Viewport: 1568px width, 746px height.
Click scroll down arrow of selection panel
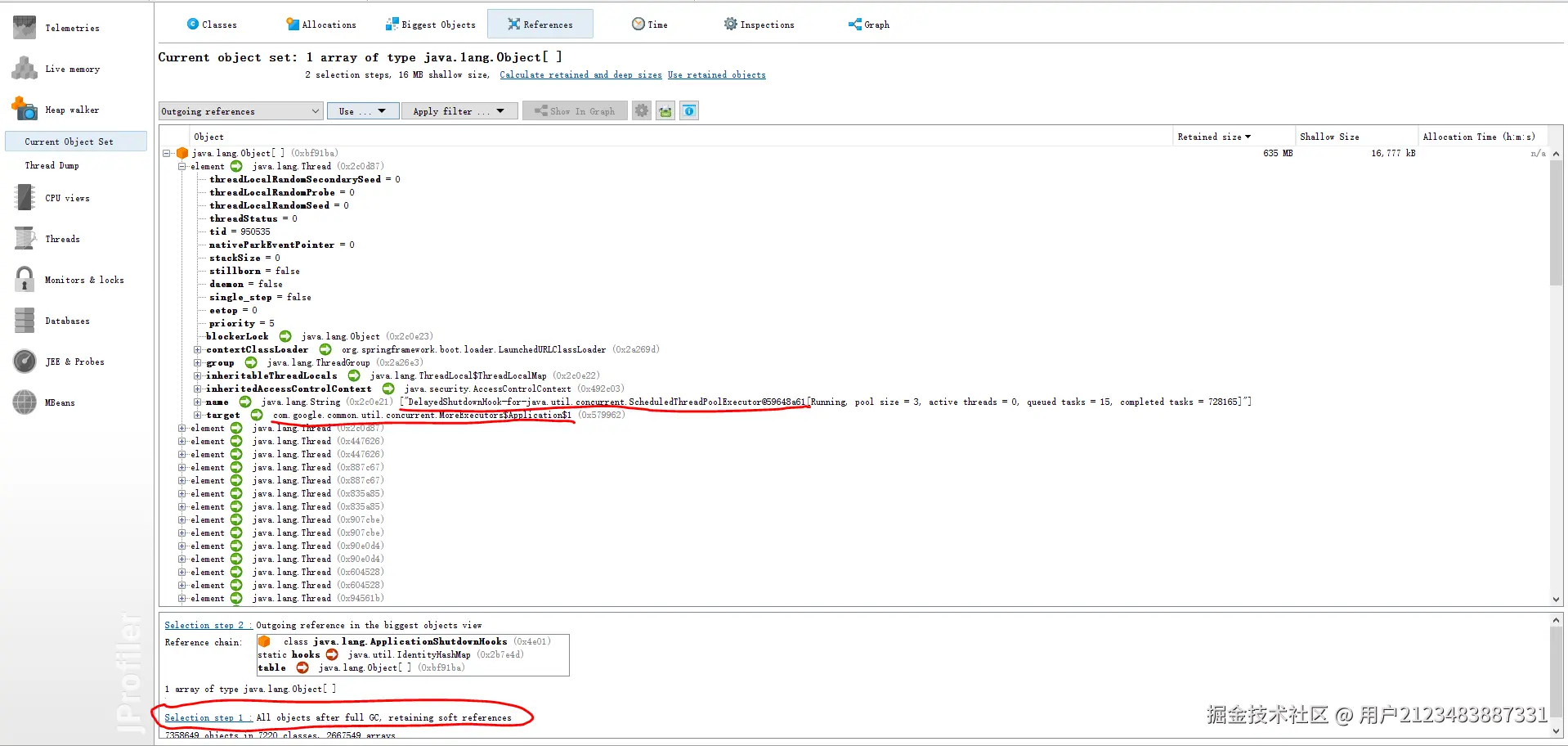pyautogui.click(x=1556, y=732)
